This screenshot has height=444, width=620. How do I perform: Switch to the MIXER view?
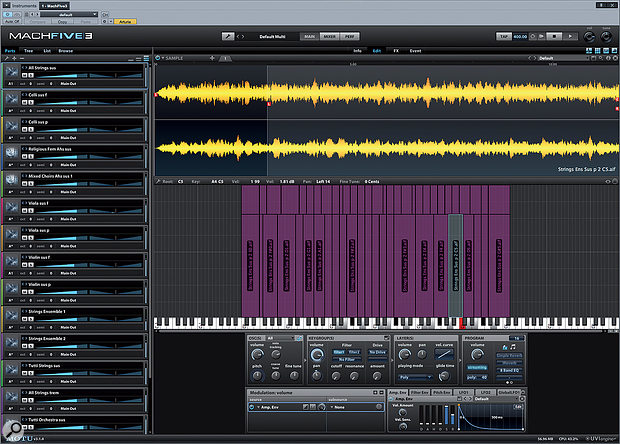pyautogui.click(x=329, y=36)
